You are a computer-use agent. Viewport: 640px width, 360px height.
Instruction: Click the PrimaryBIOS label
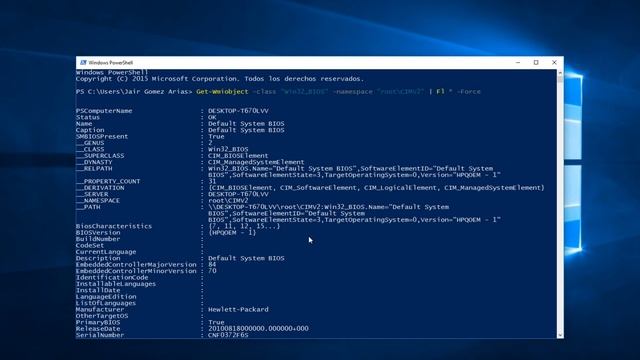point(98,322)
